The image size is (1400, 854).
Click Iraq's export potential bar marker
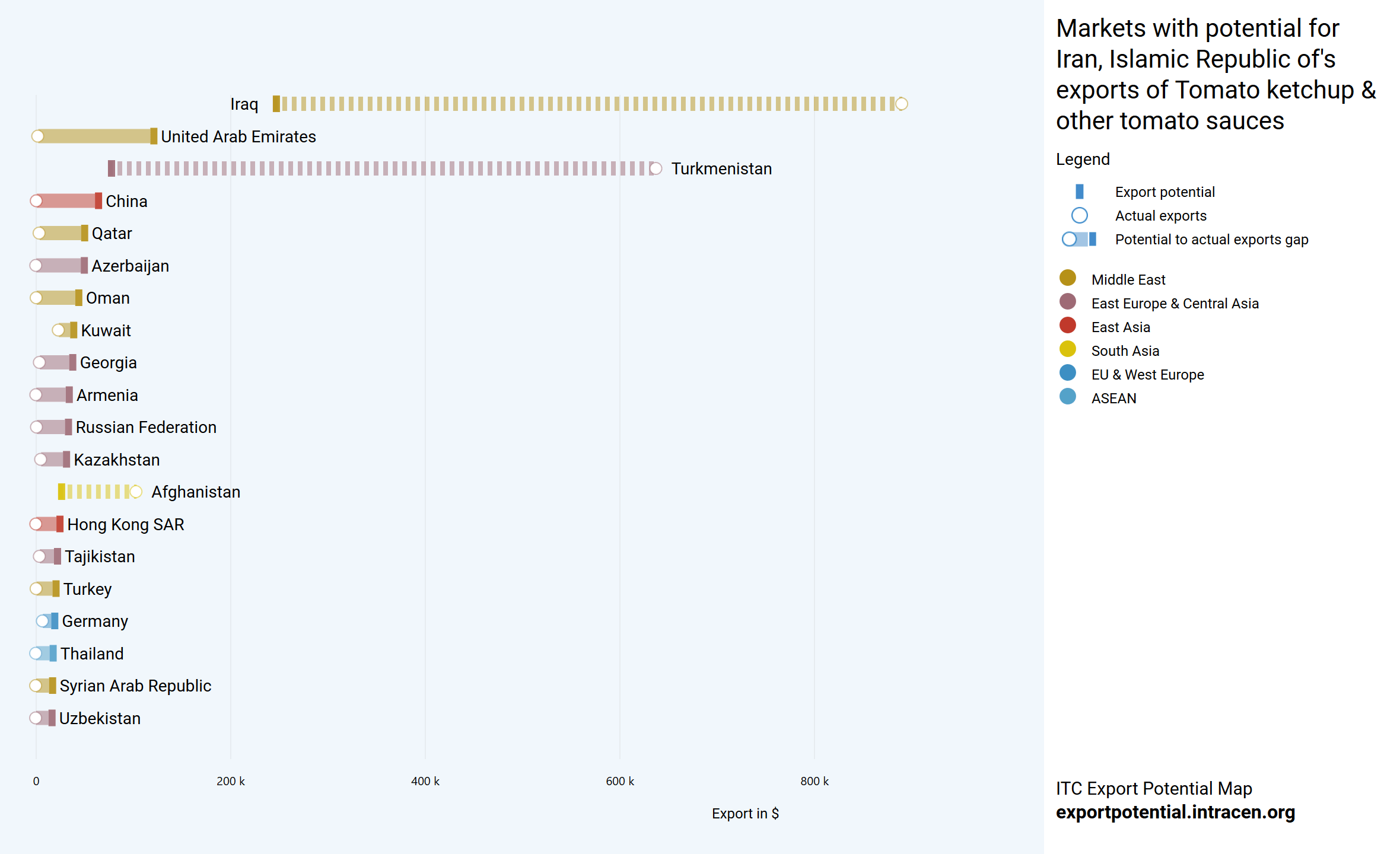pos(276,104)
